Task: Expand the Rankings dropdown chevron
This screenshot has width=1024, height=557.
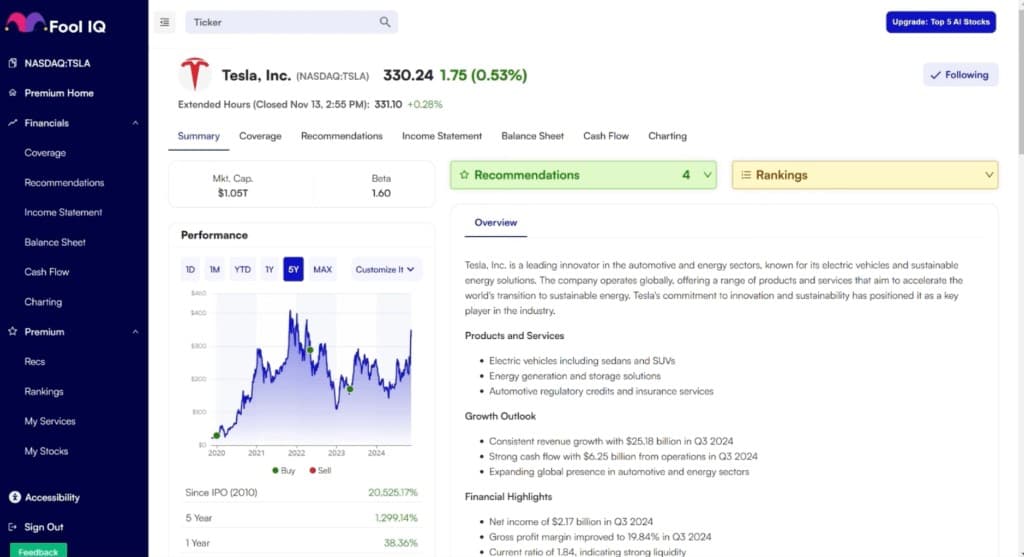Action: pos(989,175)
